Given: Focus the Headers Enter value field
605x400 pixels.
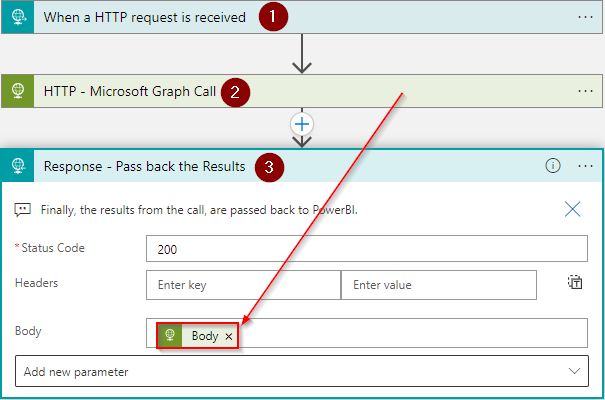Looking at the screenshot, I should click(x=439, y=285).
